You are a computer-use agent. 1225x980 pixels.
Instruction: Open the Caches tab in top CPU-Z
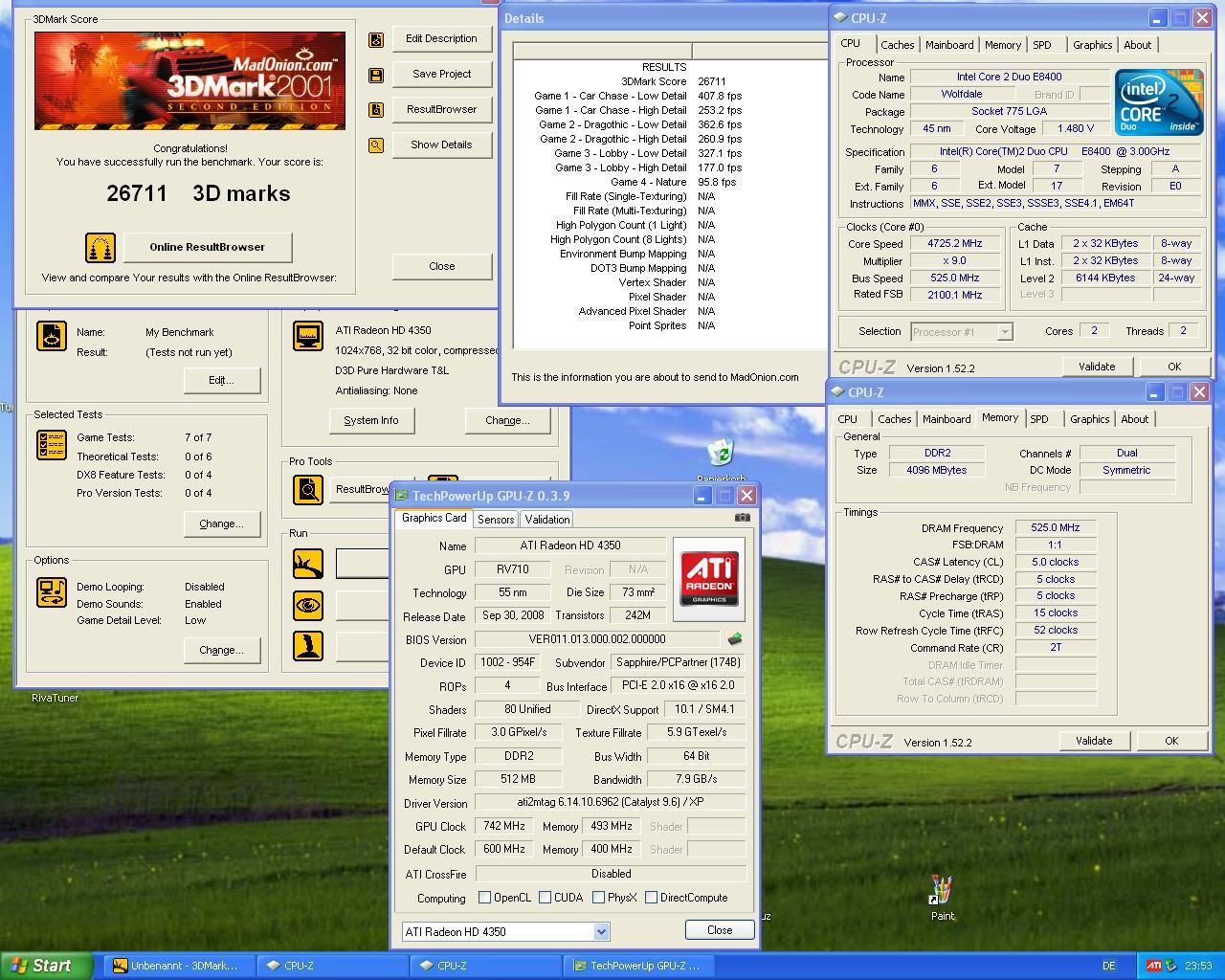click(x=897, y=45)
